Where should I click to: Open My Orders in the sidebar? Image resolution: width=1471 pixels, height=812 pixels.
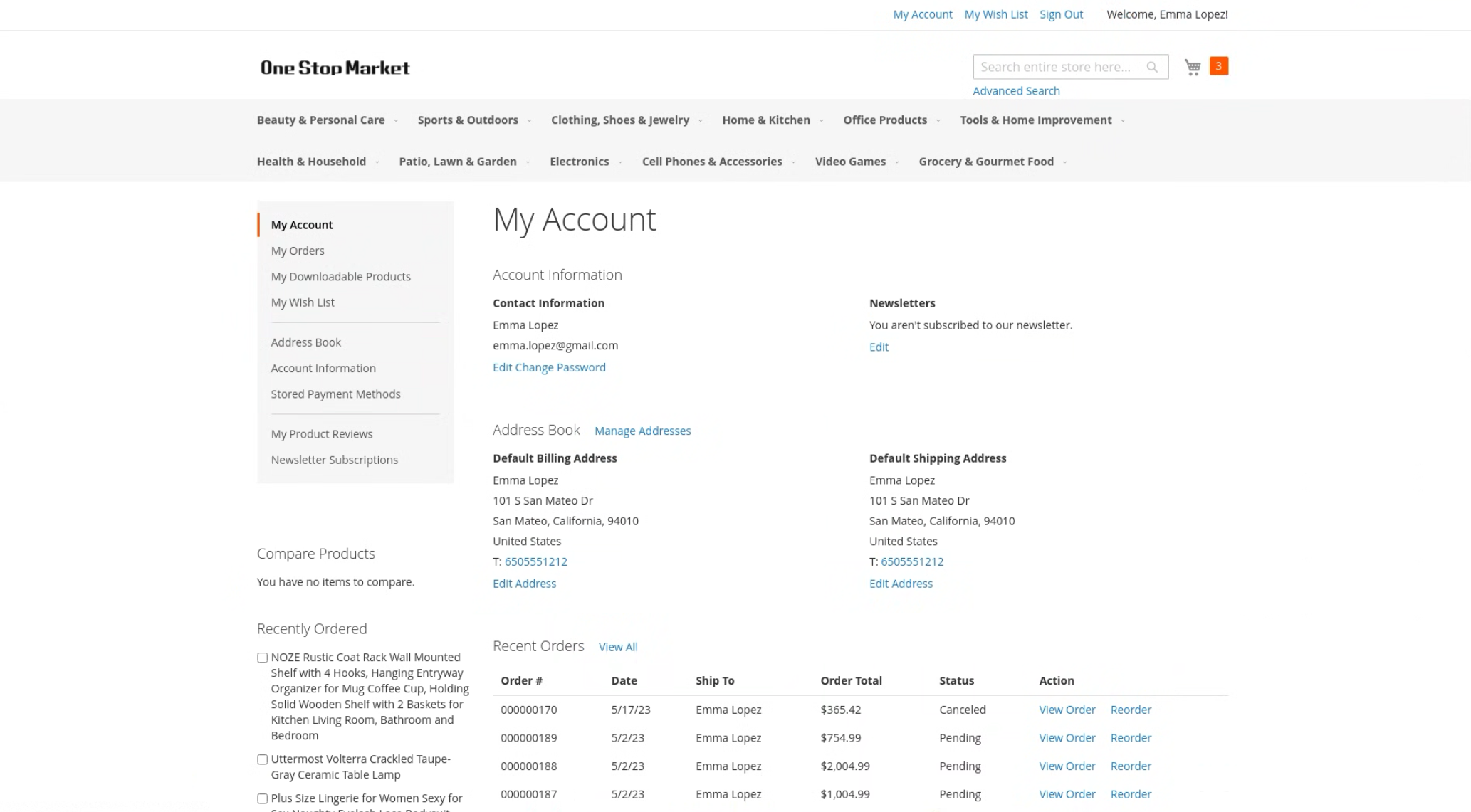pyautogui.click(x=298, y=251)
